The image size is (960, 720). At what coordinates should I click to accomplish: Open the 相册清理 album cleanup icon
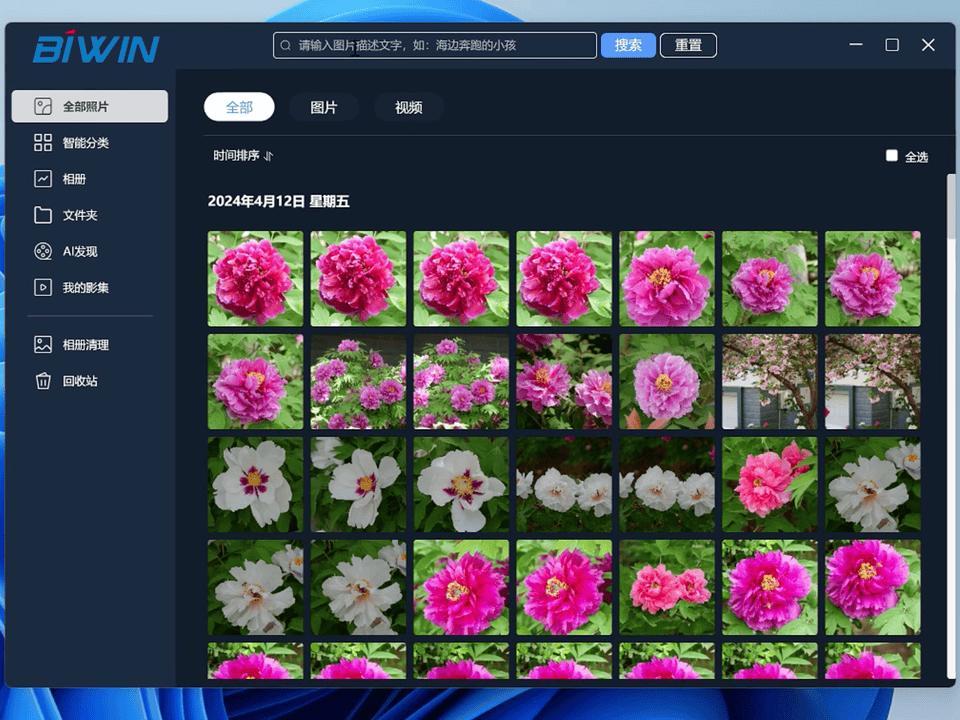click(42, 344)
